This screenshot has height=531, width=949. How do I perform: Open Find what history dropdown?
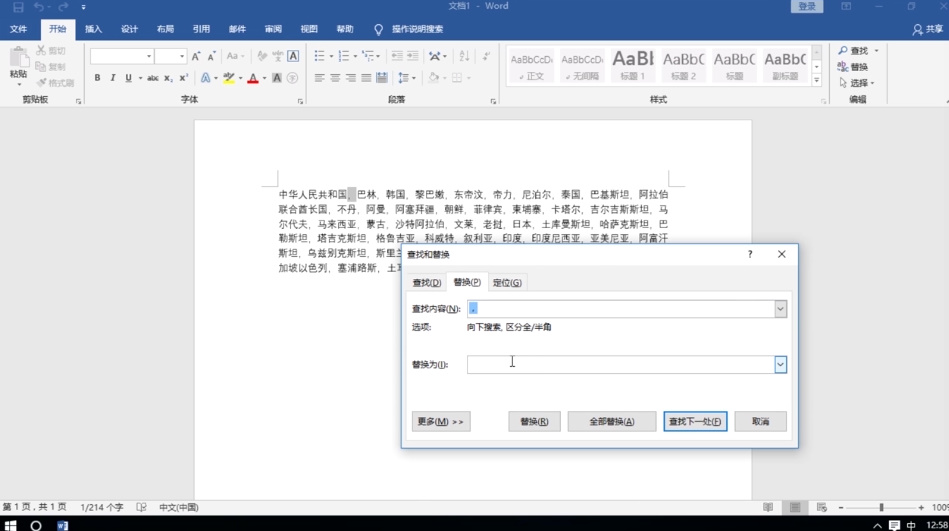780,309
